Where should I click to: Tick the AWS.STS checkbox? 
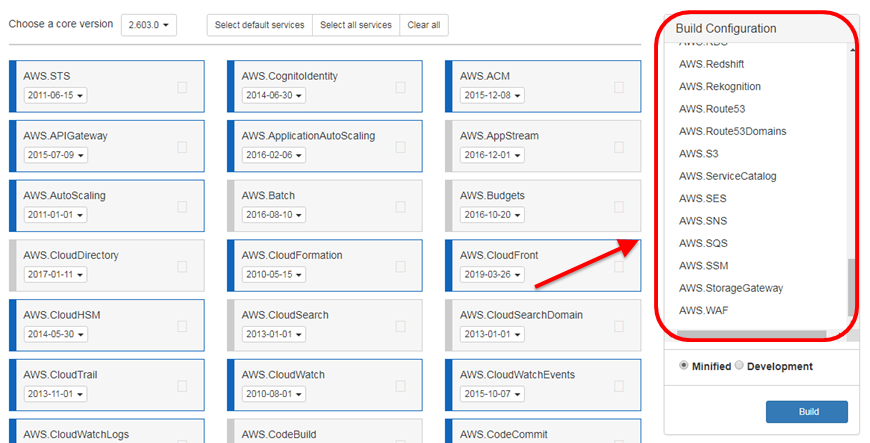182,87
